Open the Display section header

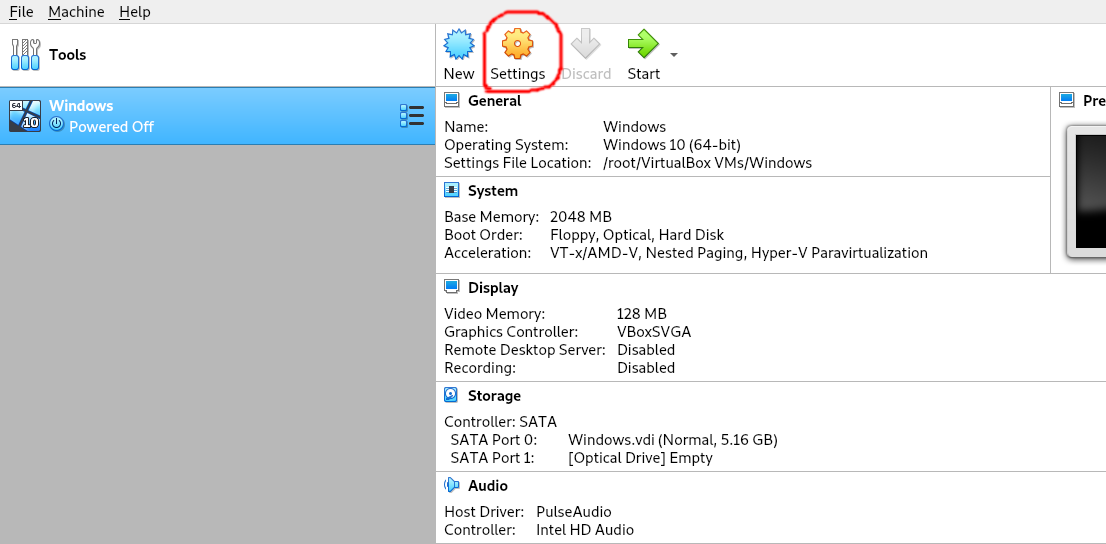[x=493, y=288]
